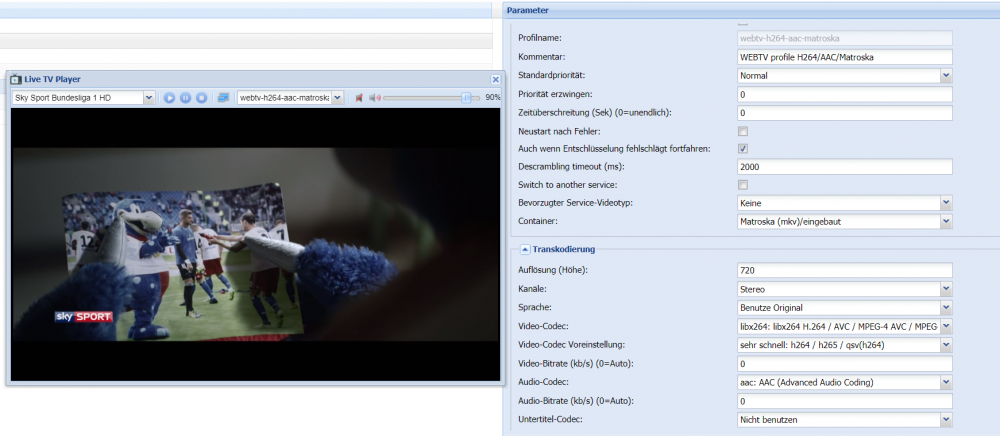
Task: Enable Neustart nach Fehler checkbox
Action: (743, 131)
